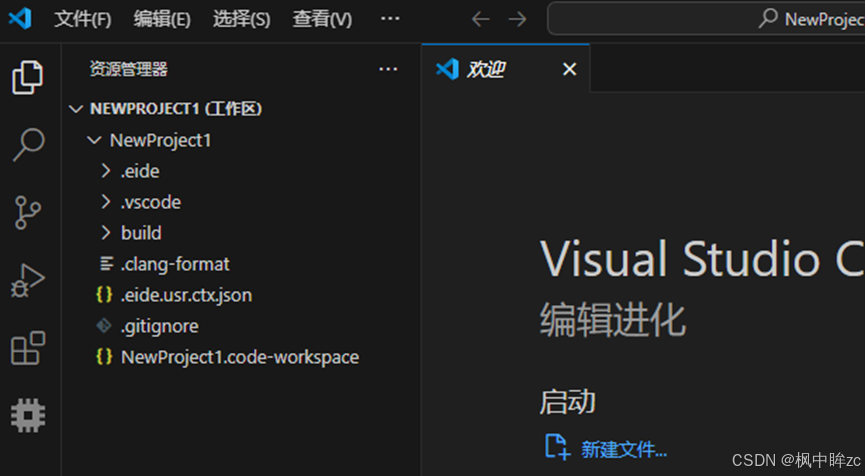This screenshot has height=476, width=865.
Task: Collapse the NewProject1 folder chevron
Action: pos(94,140)
